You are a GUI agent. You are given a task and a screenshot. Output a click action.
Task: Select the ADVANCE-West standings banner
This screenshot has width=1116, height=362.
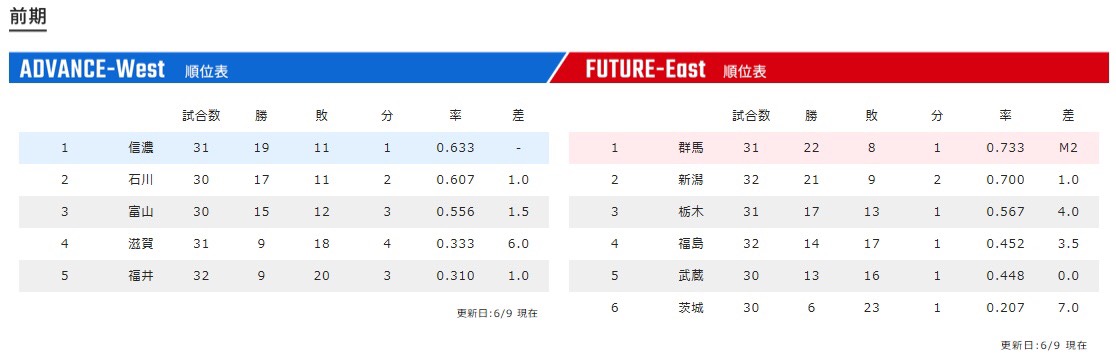tap(285, 68)
